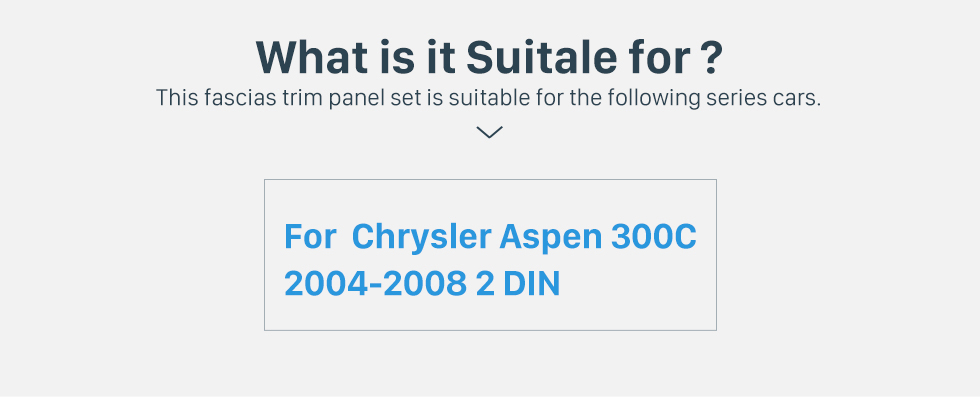Viewport: 980px width, 408px height.
Task: Click the word 'fascias' in the subtitle
Action: click(x=240, y=98)
